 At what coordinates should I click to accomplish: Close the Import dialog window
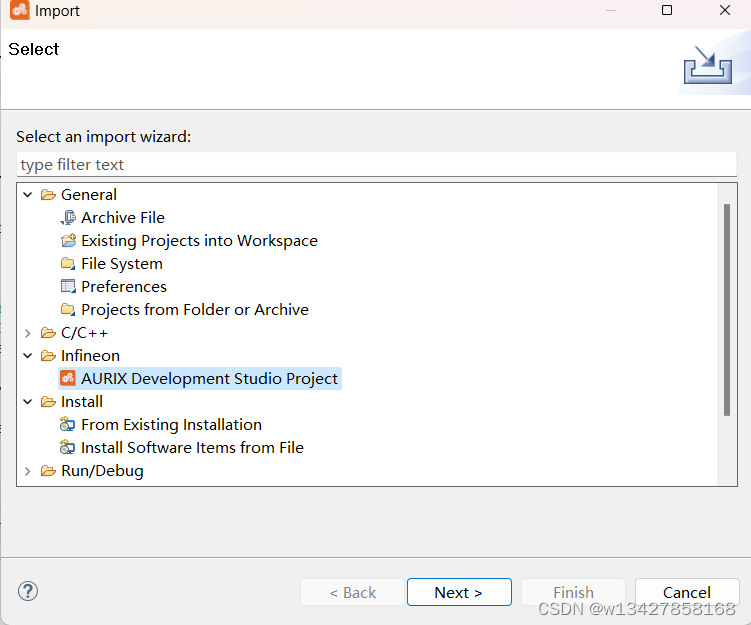[725, 10]
